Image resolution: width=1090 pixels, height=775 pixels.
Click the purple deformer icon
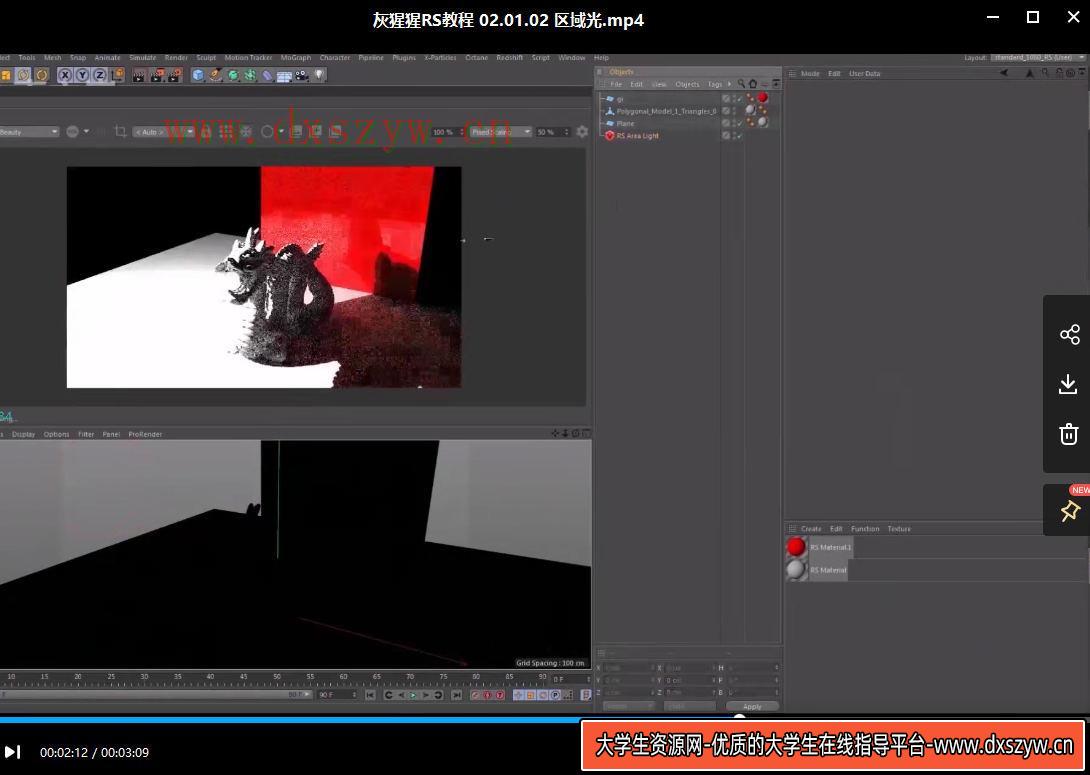pos(267,75)
